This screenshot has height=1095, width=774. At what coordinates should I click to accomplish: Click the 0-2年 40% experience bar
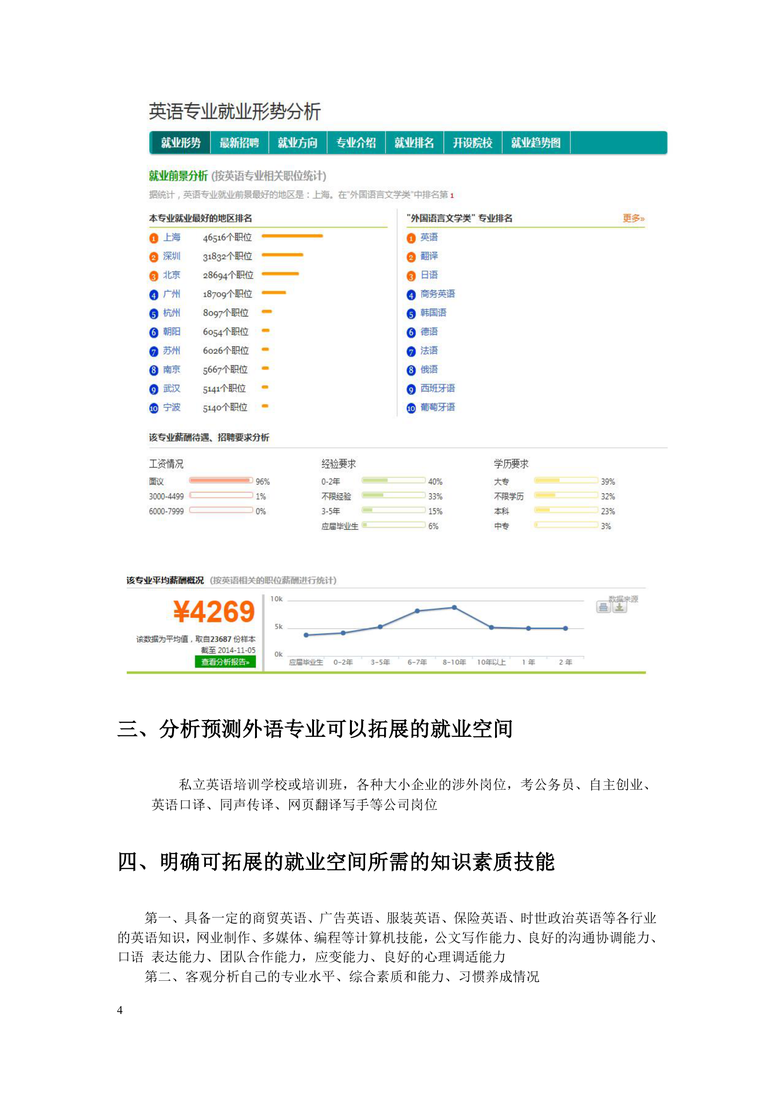tap(393, 480)
